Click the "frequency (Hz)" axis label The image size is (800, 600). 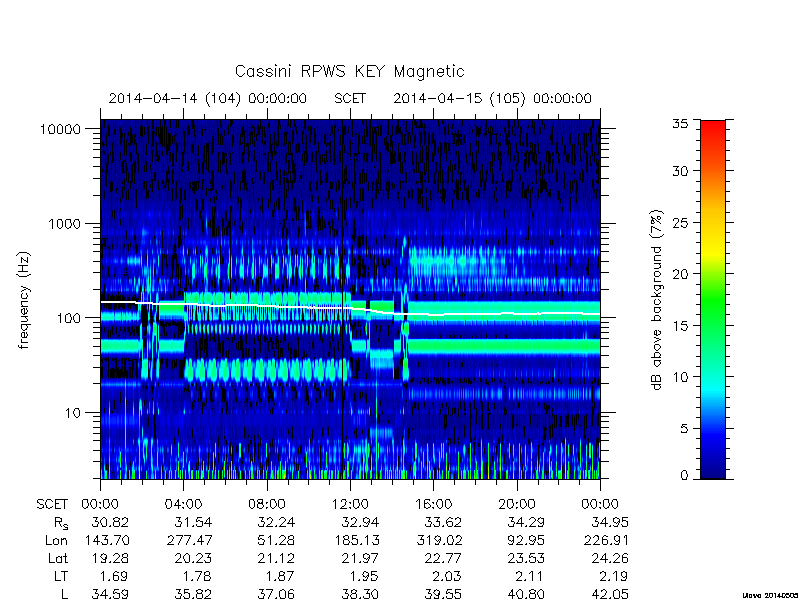coord(23,300)
